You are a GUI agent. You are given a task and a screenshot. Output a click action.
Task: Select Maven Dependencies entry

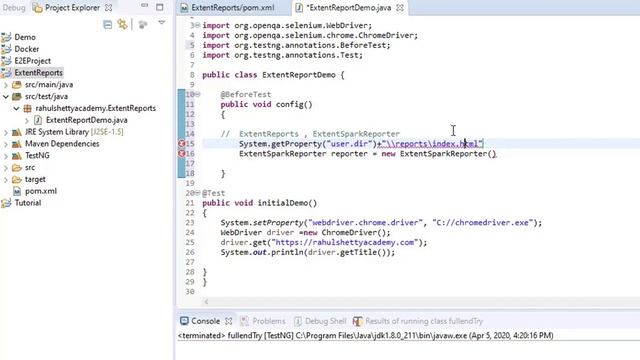point(62,144)
